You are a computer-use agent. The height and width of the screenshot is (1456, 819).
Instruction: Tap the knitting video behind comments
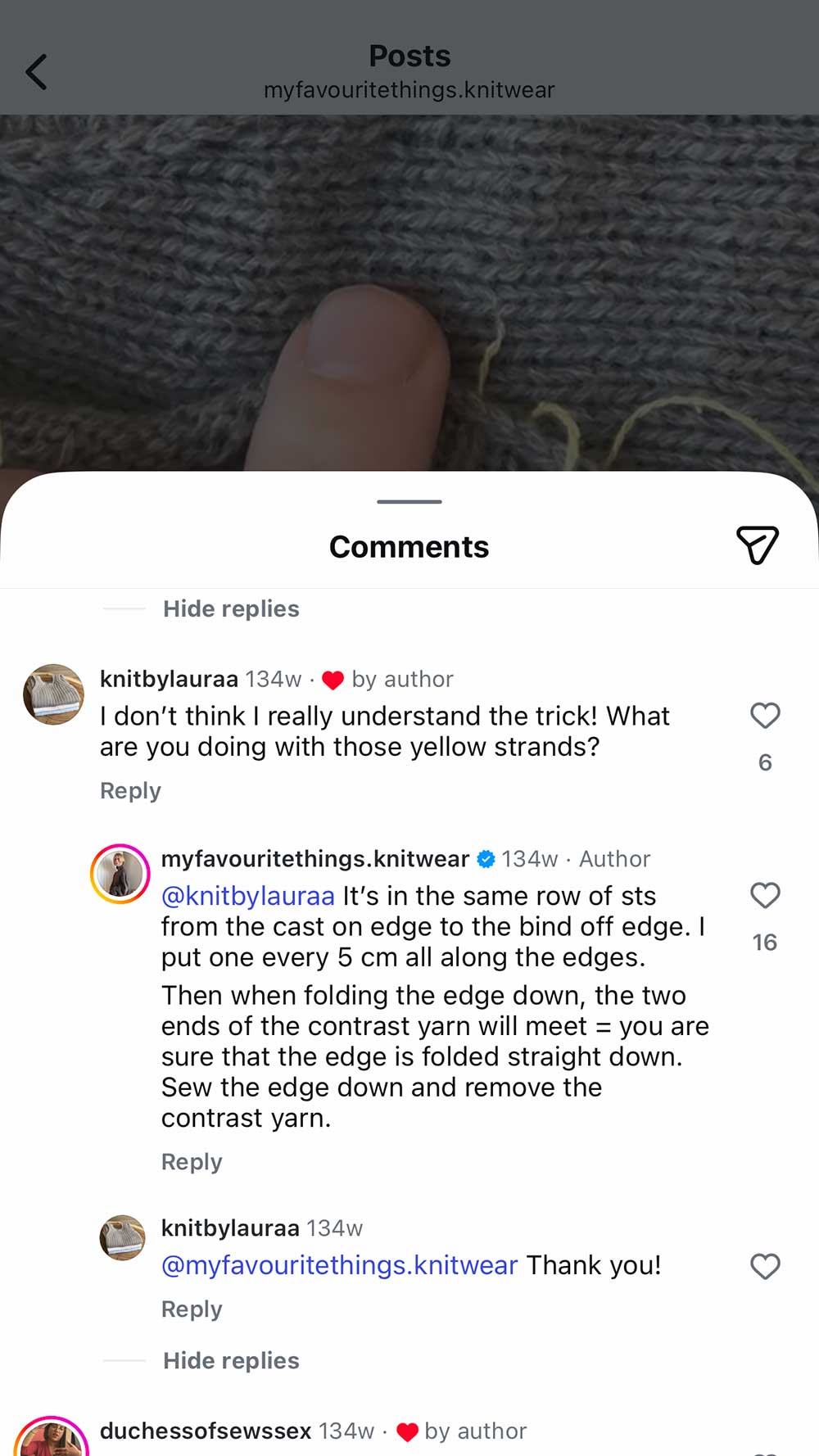tap(409, 287)
